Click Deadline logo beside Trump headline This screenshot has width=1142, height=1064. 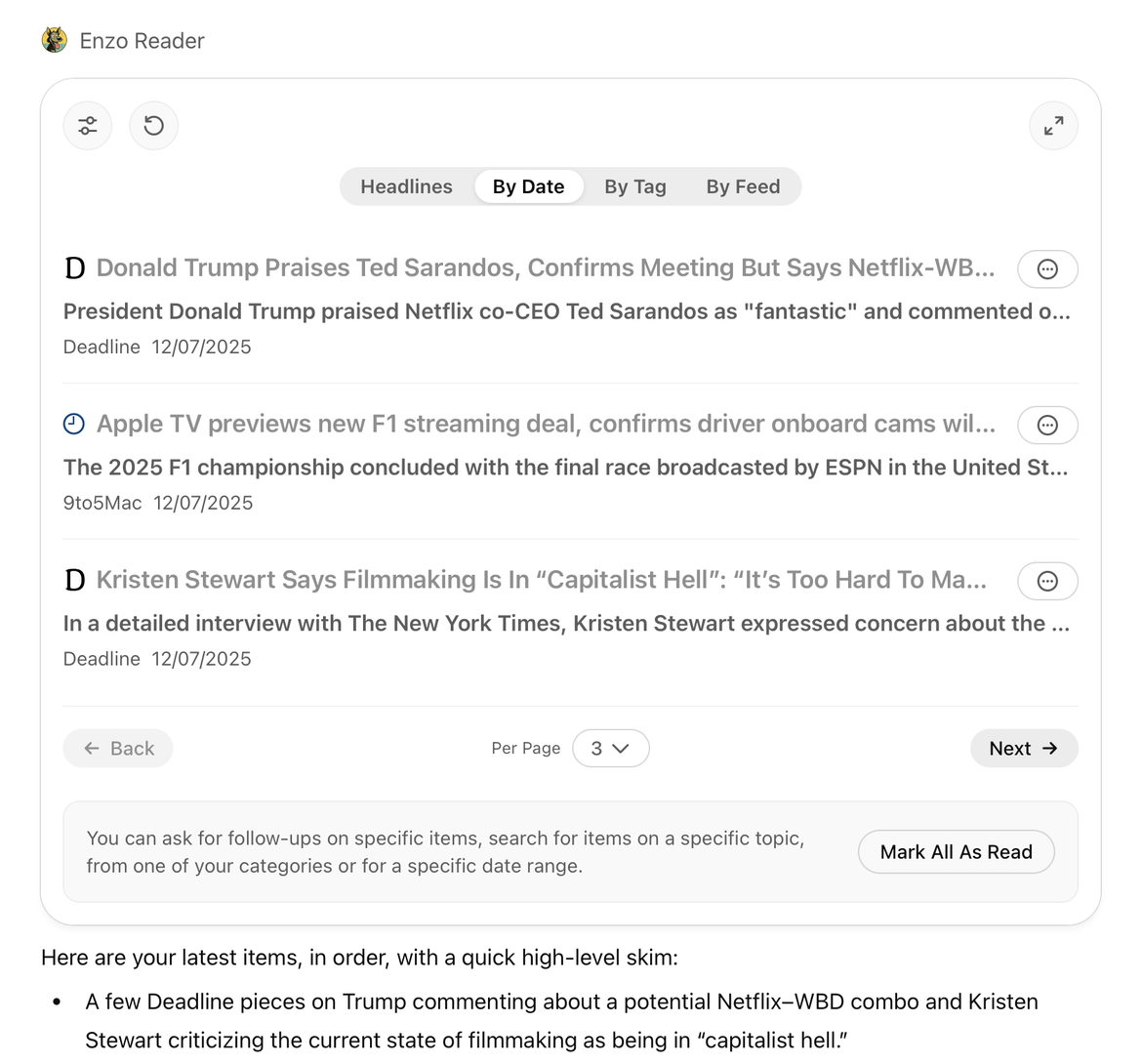(x=74, y=268)
